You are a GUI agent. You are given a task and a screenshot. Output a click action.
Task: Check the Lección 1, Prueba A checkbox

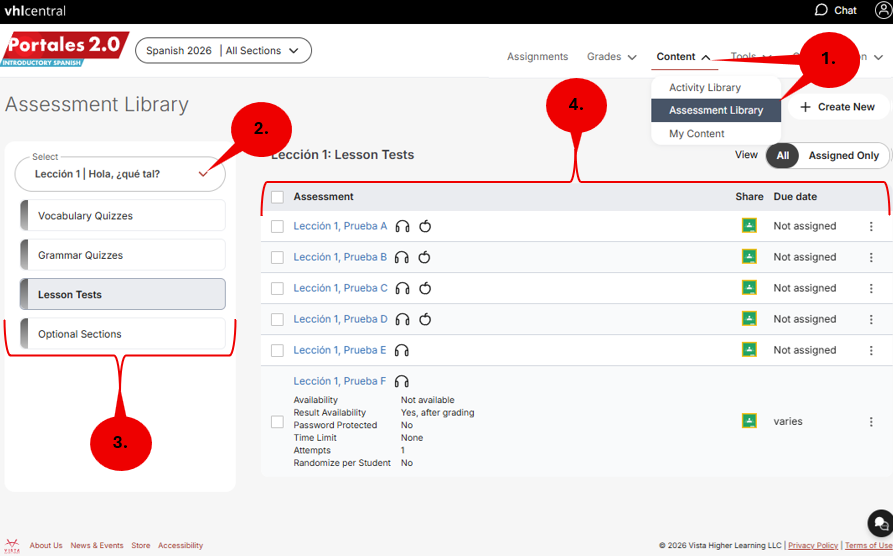tap(277, 227)
